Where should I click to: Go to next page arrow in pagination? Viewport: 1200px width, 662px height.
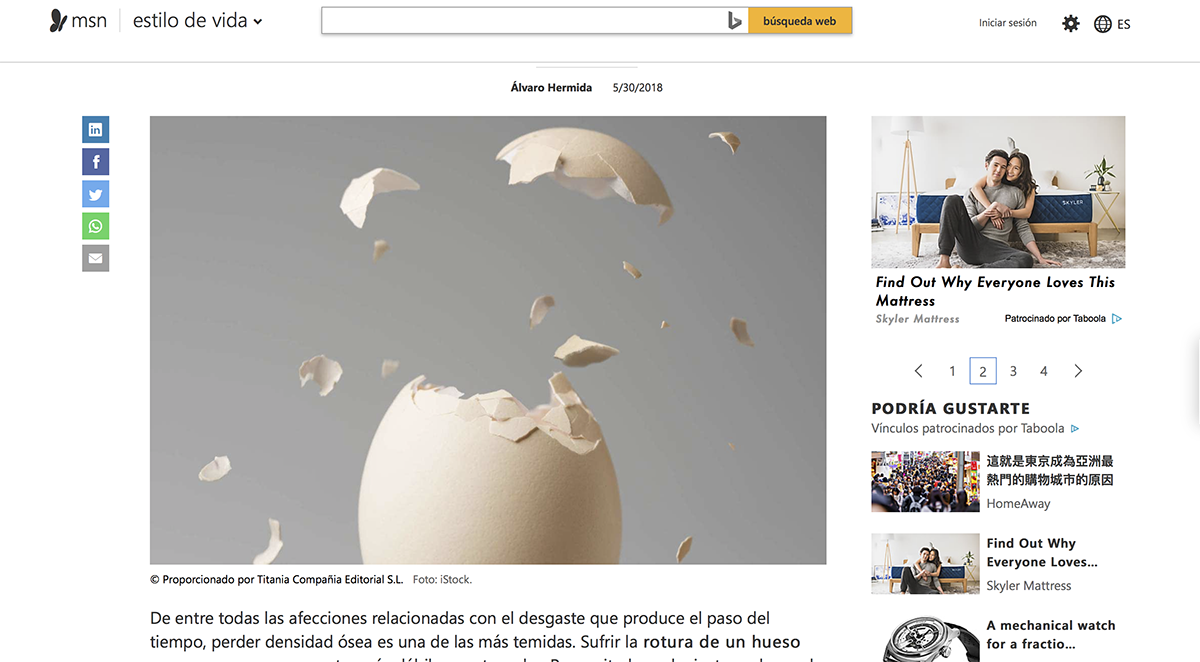(x=1078, y=371)
